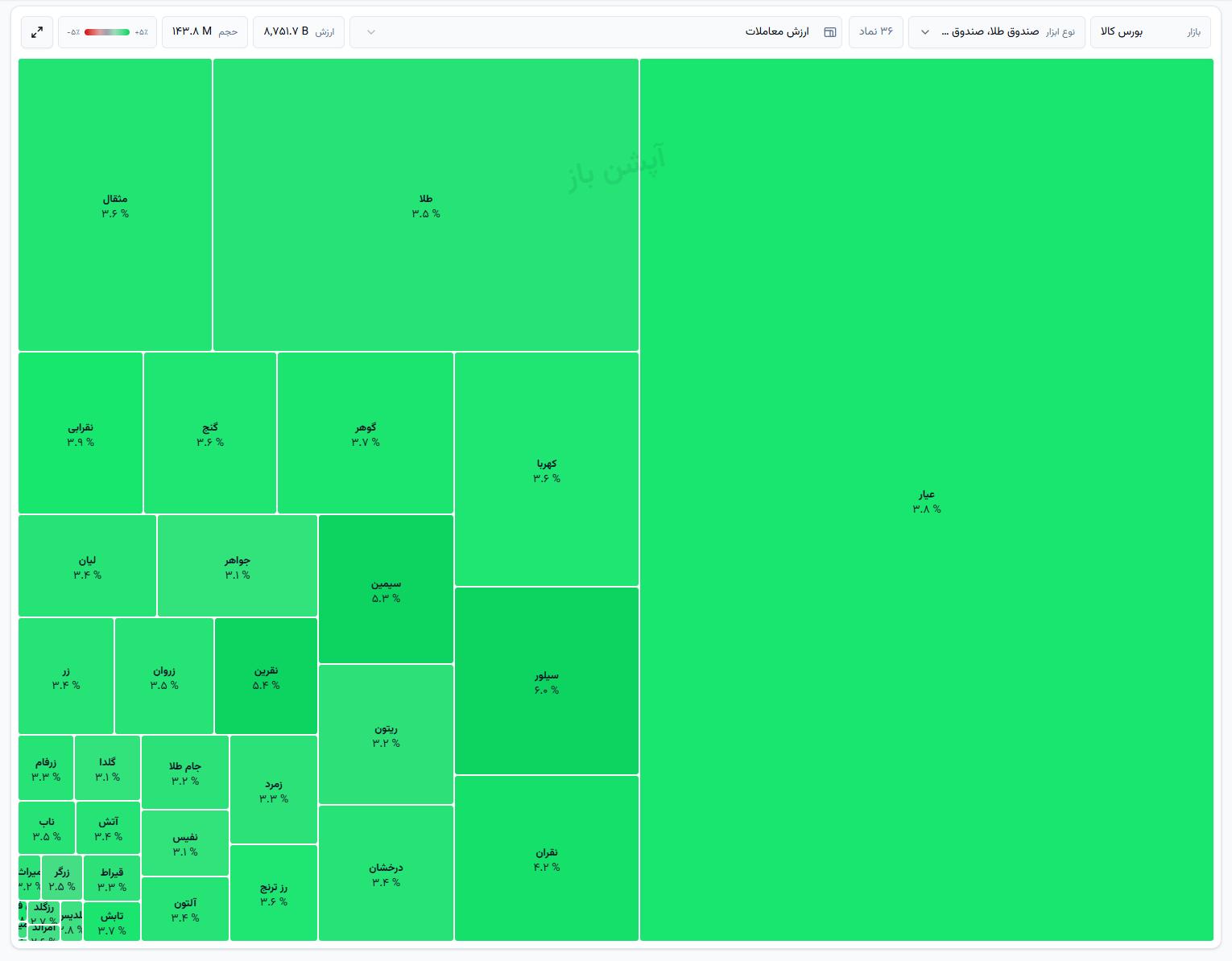
Task: Click the حجم 143.8 M indicator
Action: click(x=205, y=32)
